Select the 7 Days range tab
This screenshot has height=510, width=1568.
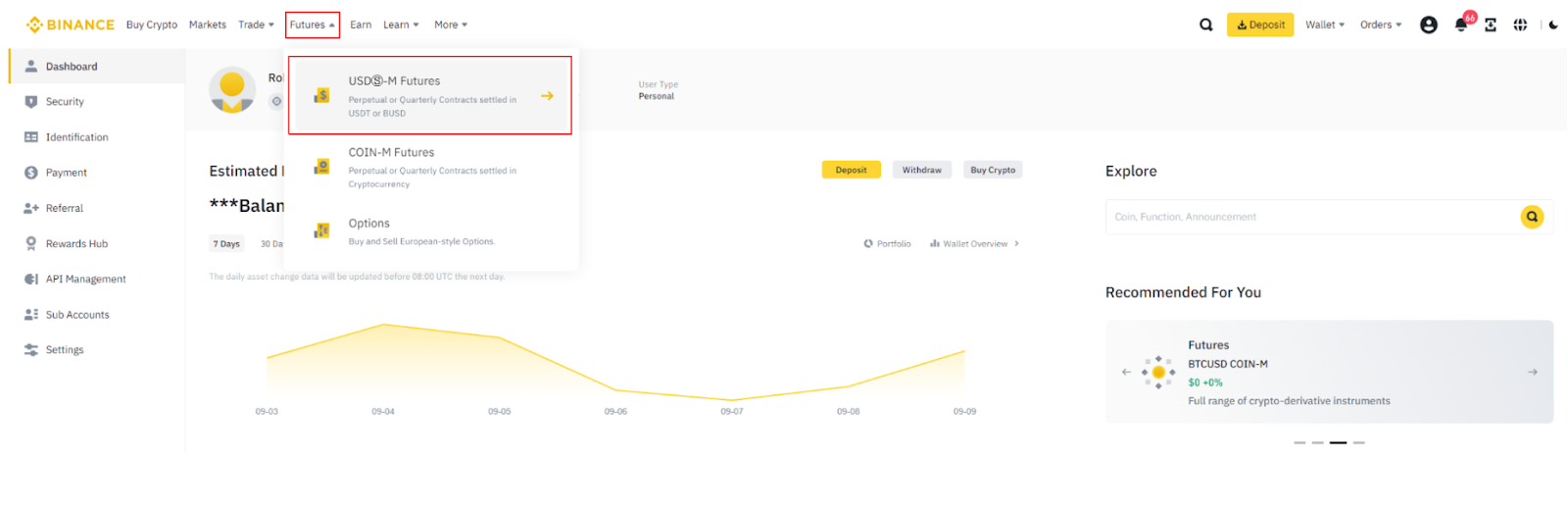click(226, 243)
